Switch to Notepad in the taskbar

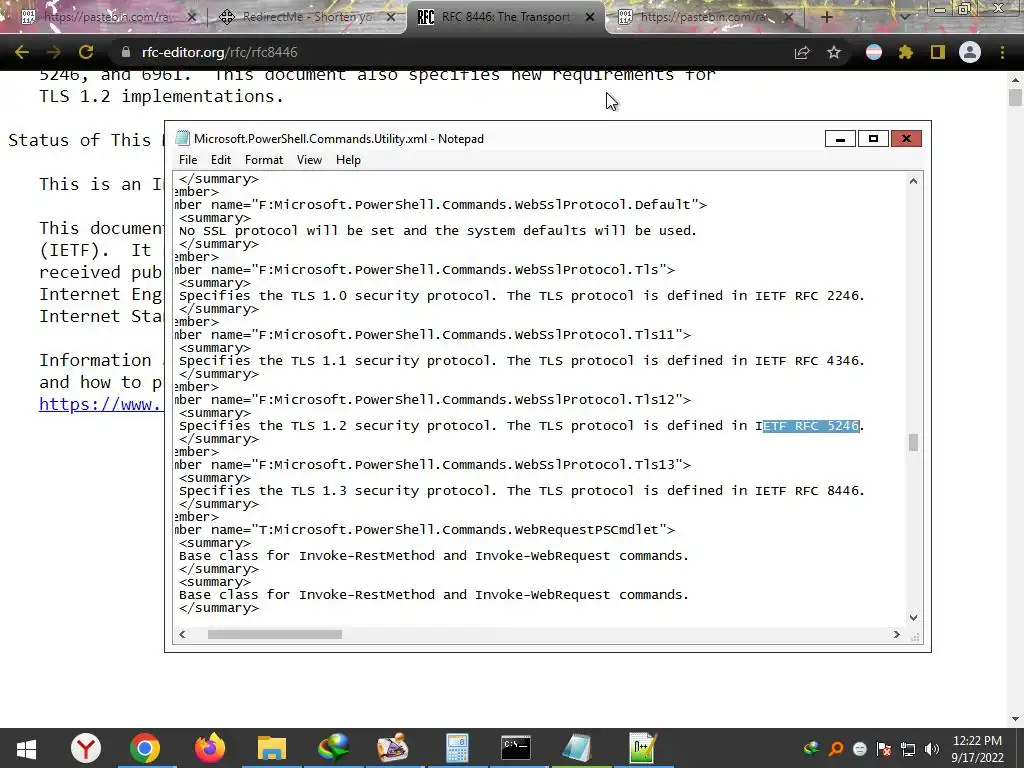click(x=577, y=748)
